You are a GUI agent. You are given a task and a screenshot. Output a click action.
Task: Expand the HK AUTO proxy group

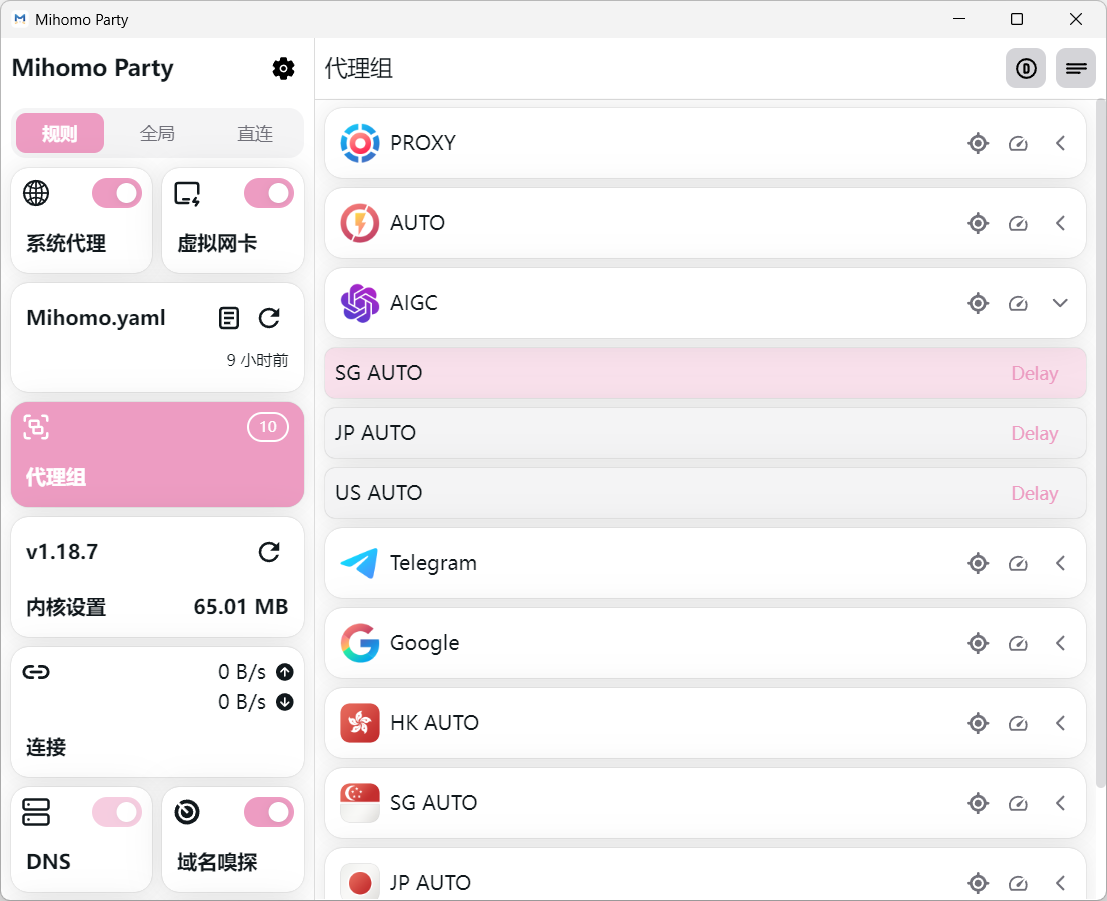click(x=1061, y=723)
